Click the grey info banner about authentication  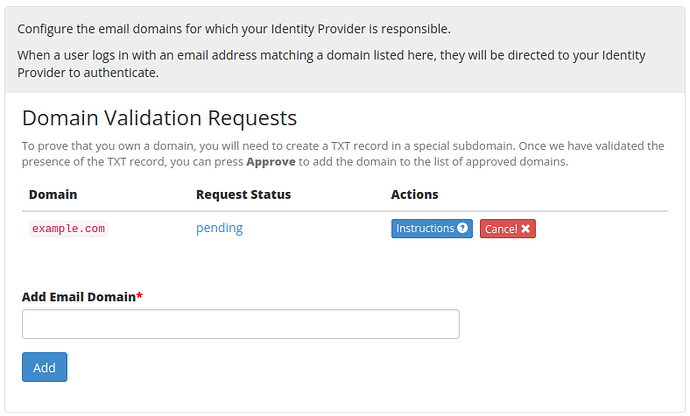click(x=345, y=50)
